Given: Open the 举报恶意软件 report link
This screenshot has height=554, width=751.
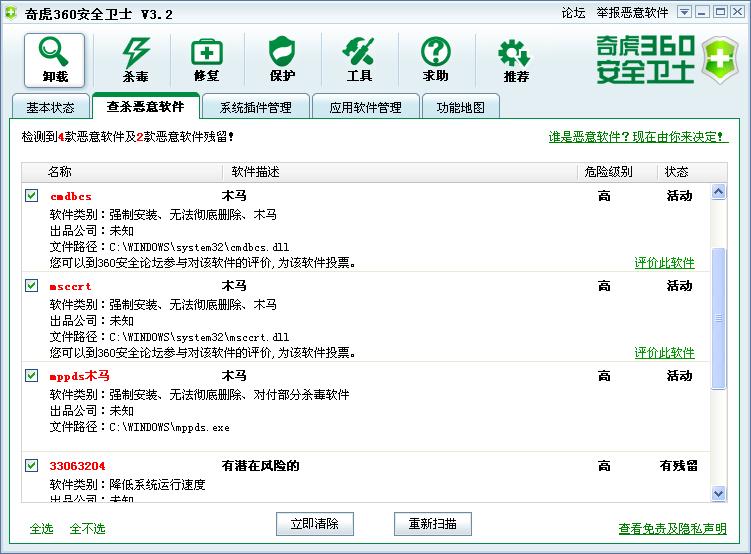Looking at the screenshot, I should tap(632, 13).
